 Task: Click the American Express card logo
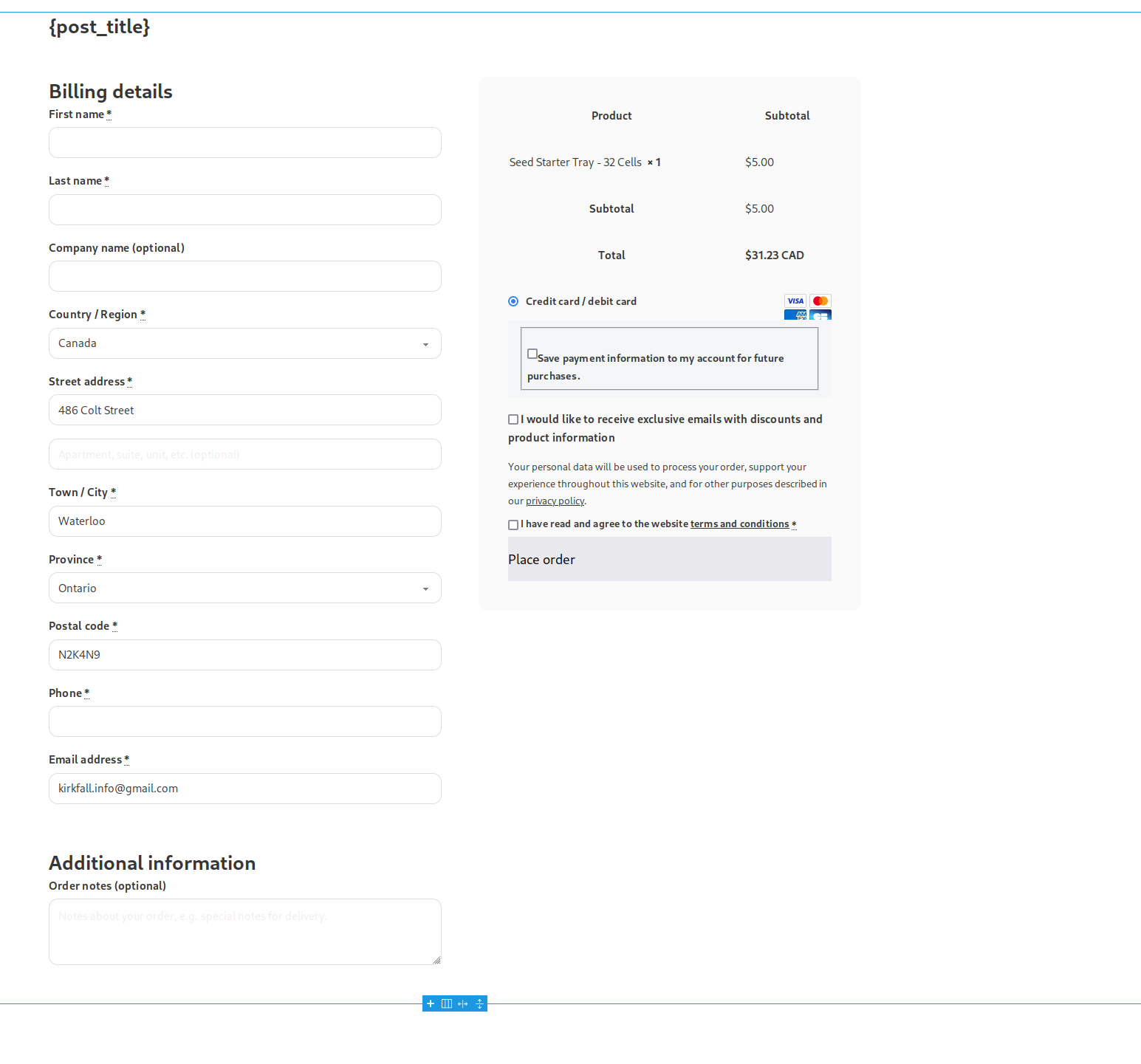point(795,315)
